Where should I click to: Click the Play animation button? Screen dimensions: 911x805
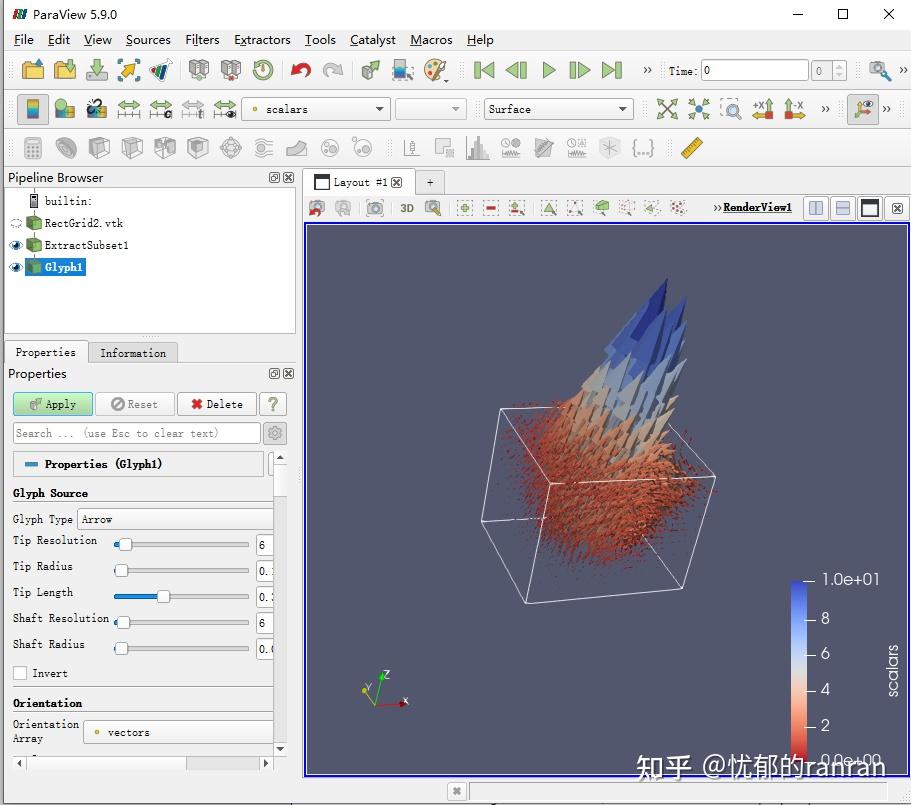point(548,71)
